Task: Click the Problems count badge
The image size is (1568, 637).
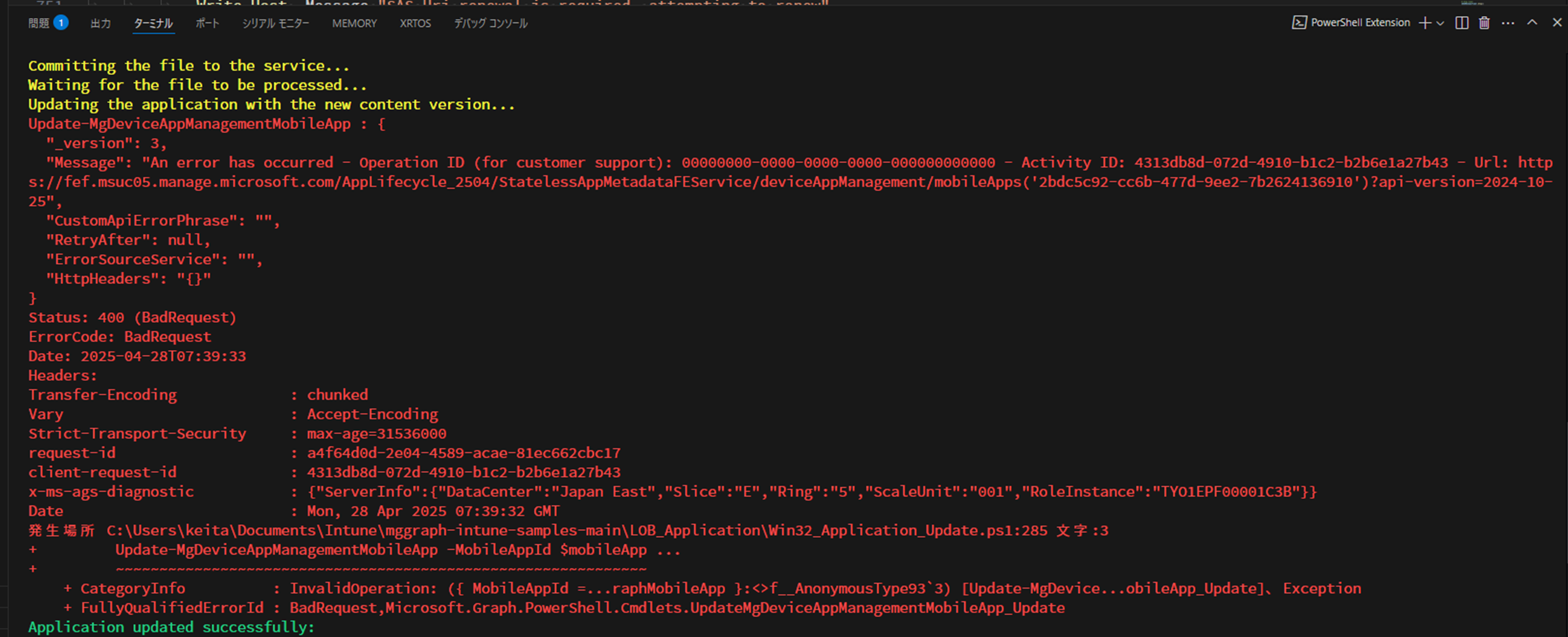Action: click(60, 22)
